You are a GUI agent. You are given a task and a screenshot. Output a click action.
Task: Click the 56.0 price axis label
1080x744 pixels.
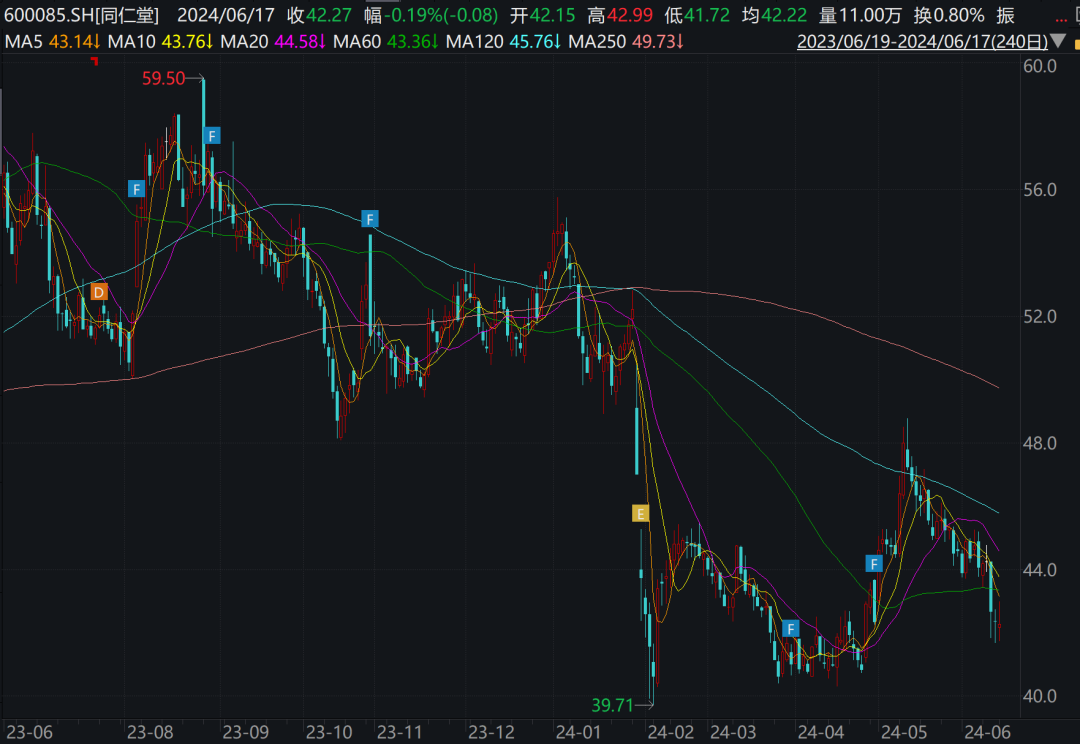pyautogui.click(x=1040, y=190)
